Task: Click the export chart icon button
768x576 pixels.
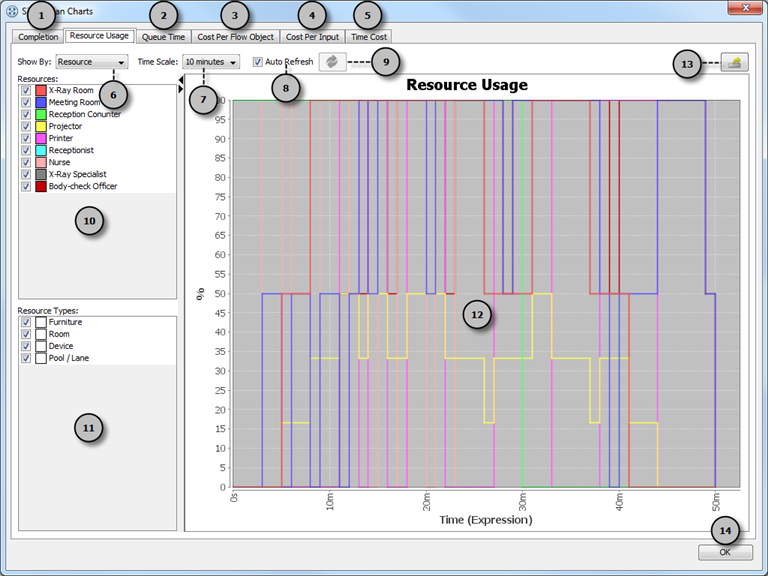Action: pos(734,62)
